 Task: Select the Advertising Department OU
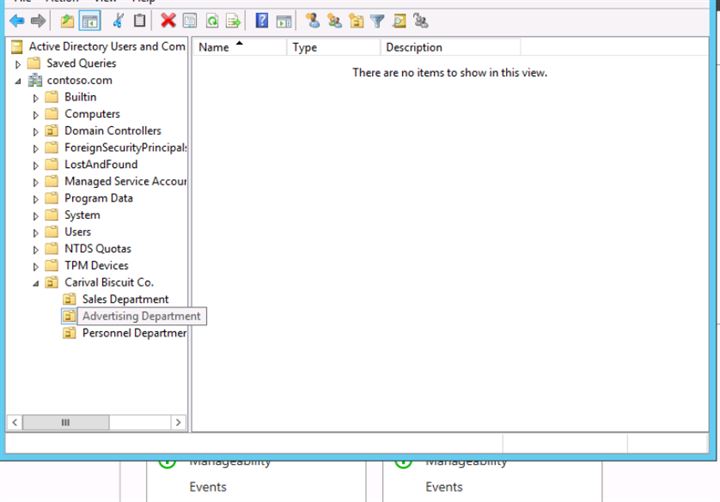(140, 316)
